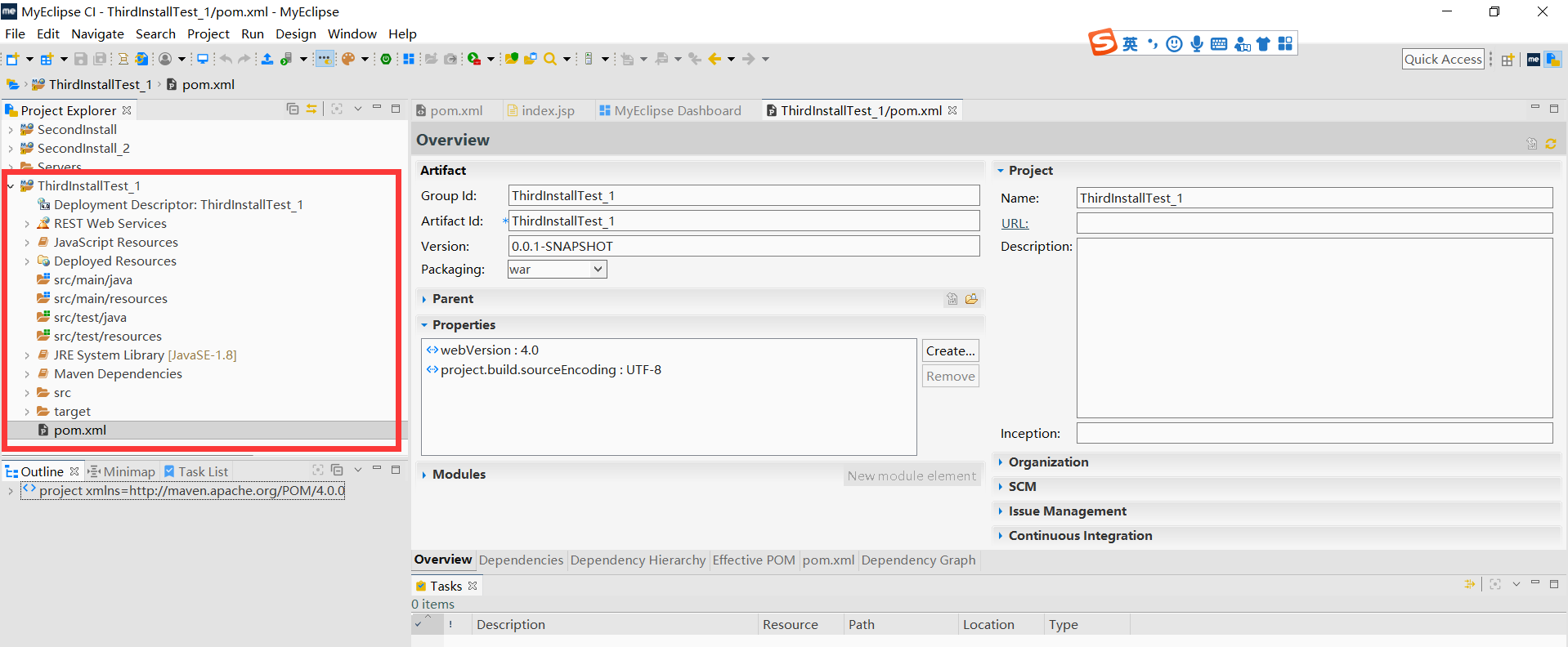Click the grey Forward arrow toolbar icon
The image size is (1568, 647).
[748, 59]
